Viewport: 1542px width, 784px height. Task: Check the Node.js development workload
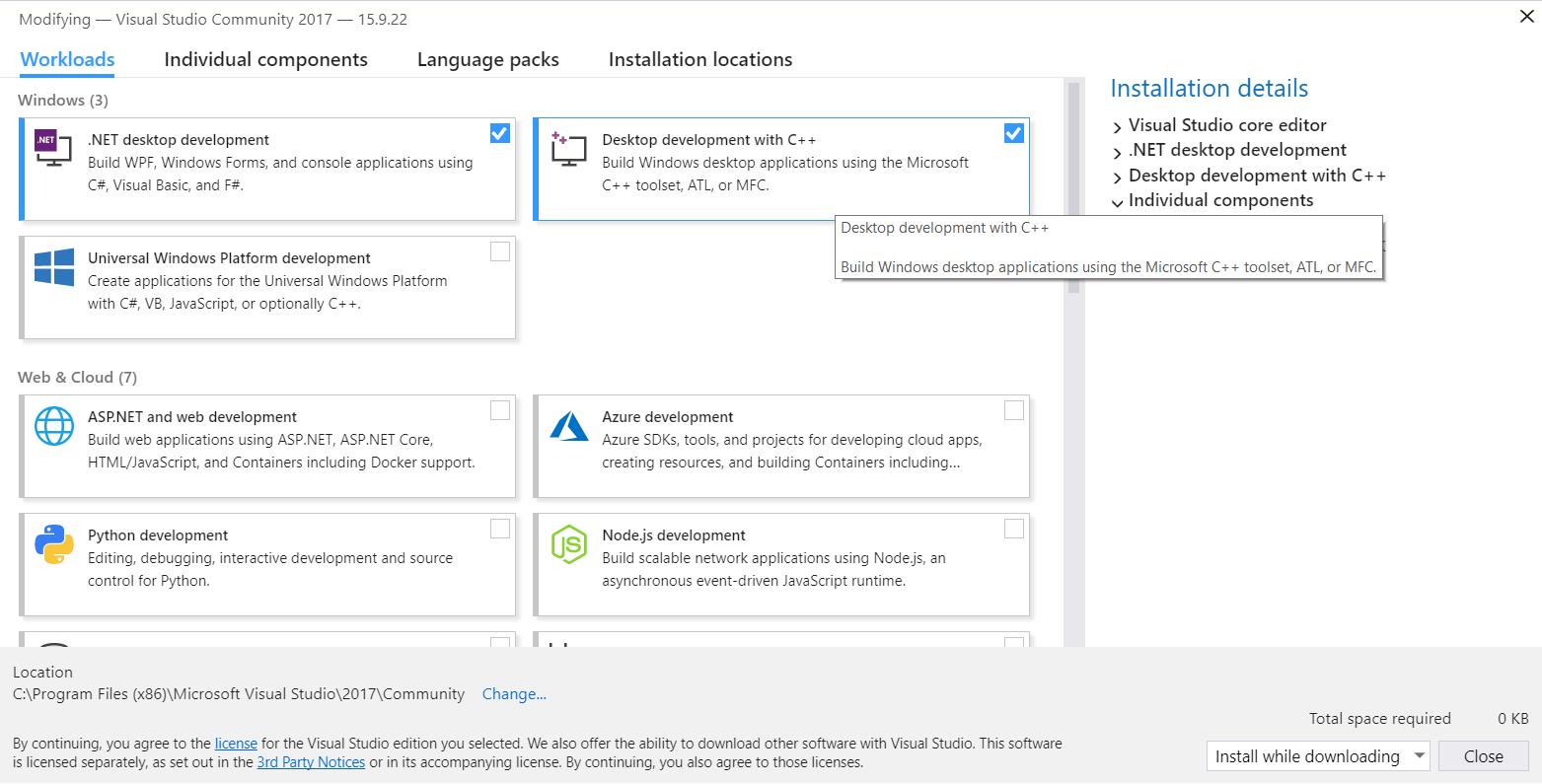click(x=1014, y=529)
